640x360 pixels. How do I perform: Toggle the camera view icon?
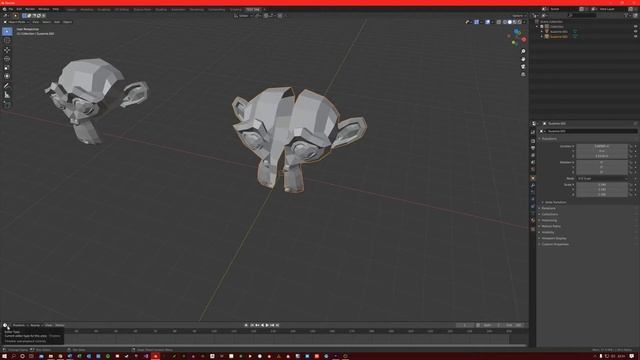(523, 67)
